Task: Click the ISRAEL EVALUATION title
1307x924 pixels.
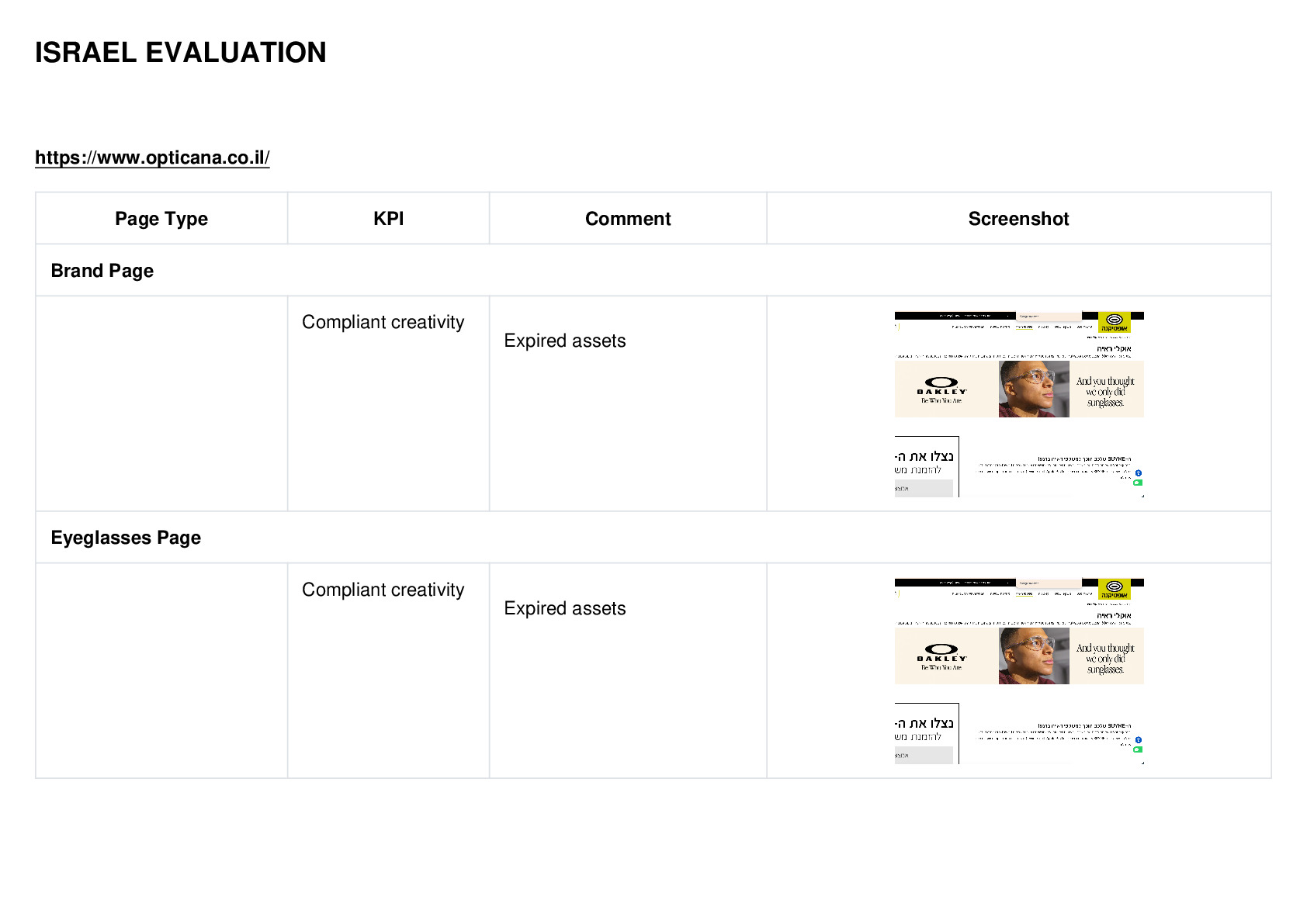Action: [x=181, y=52]
